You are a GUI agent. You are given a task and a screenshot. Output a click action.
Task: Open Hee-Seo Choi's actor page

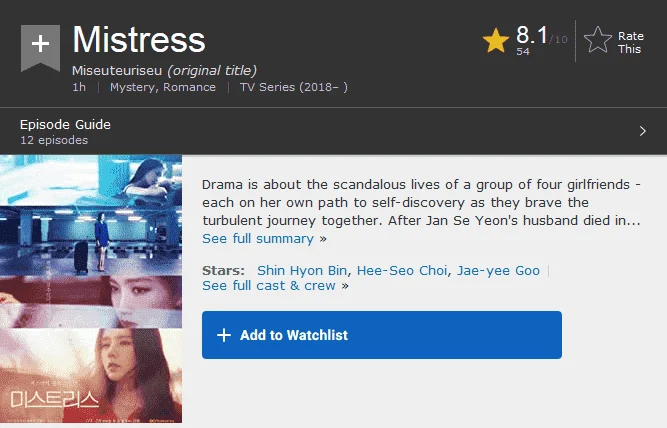[402, 271]
